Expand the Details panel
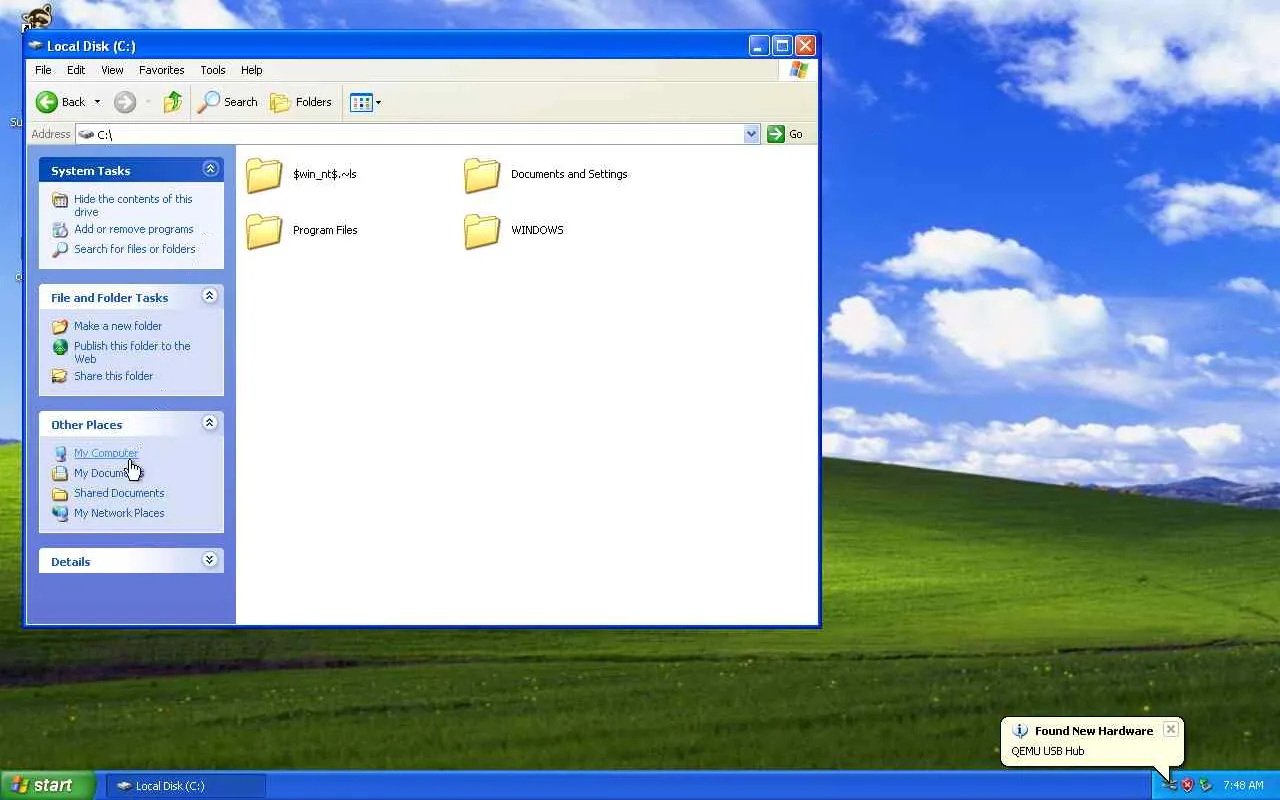 (x=210, y=560)
